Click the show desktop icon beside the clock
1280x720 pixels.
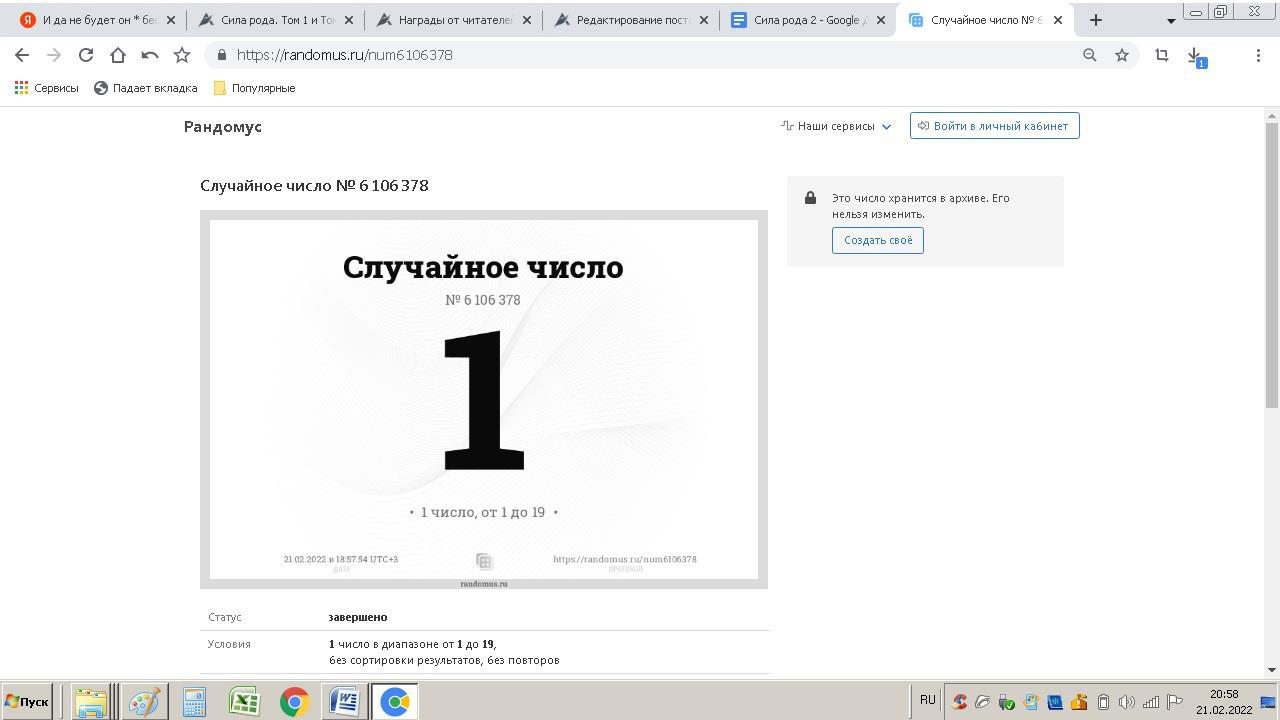[1268, 702]
